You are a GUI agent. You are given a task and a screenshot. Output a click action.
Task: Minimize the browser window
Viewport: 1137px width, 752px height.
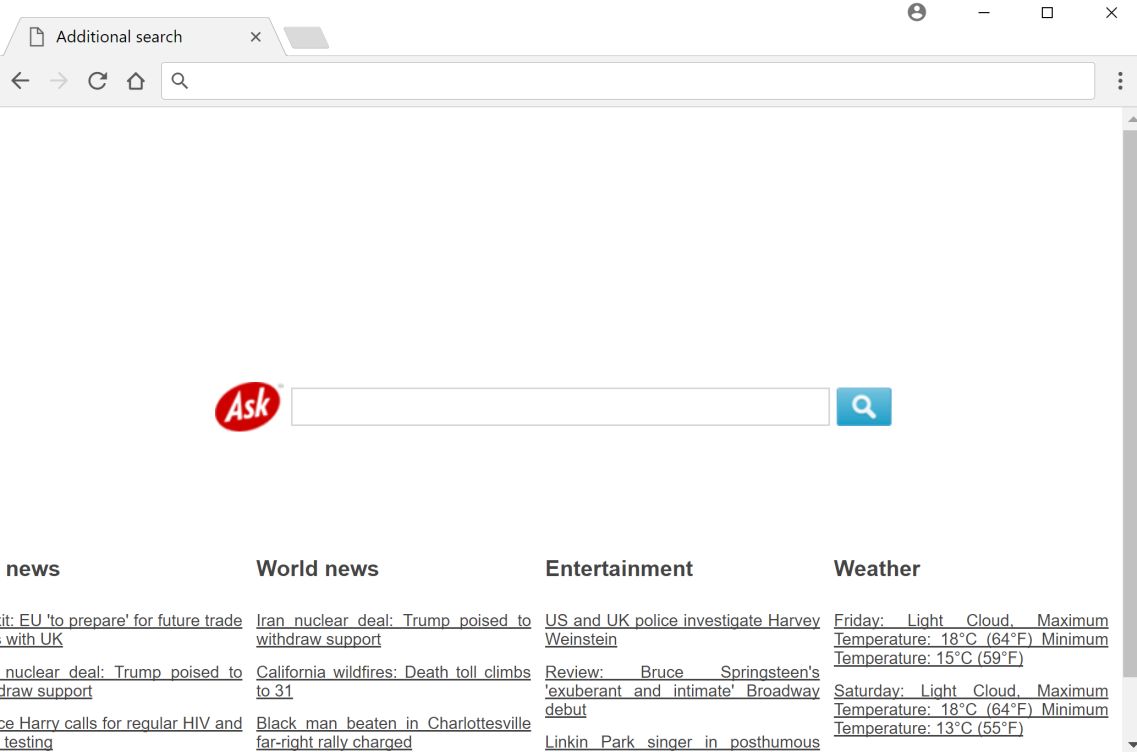[x=984, y=12]
